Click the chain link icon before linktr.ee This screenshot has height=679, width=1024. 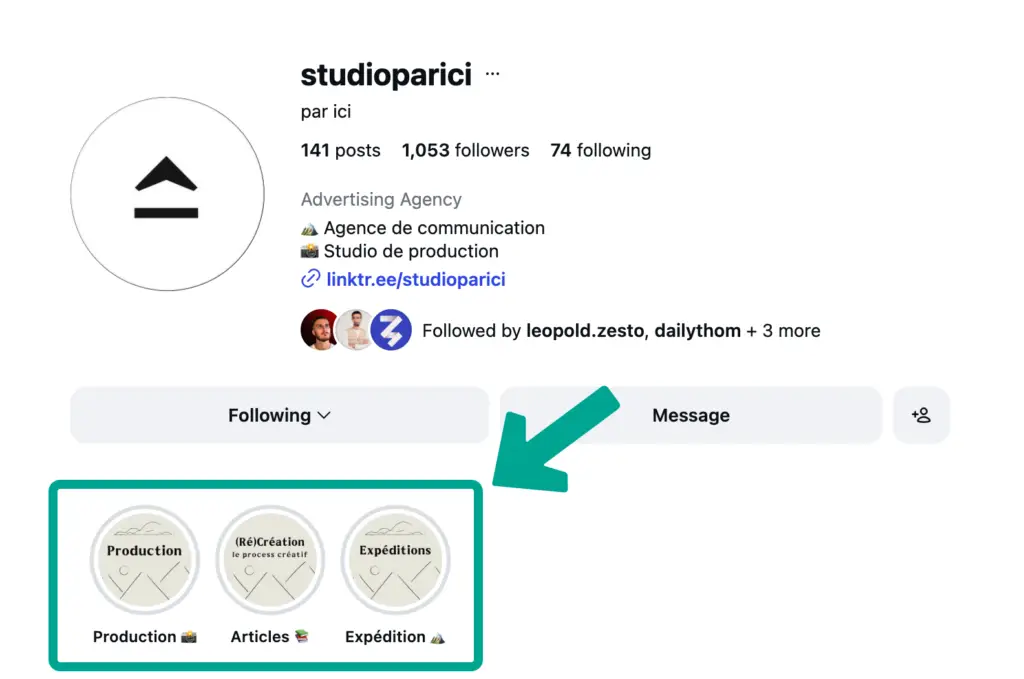(310, 279)
